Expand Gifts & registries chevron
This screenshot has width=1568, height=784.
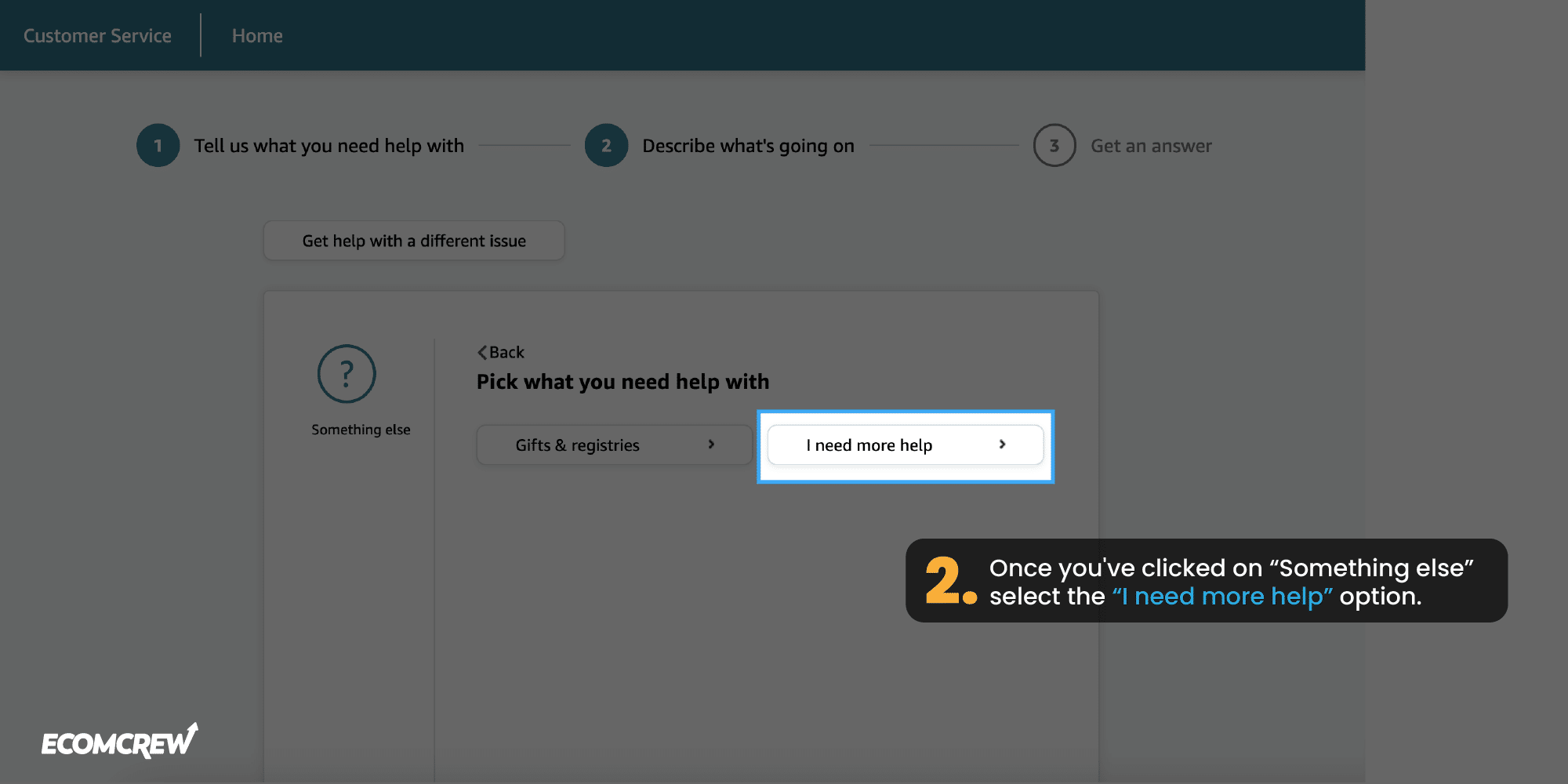(711, 445)
